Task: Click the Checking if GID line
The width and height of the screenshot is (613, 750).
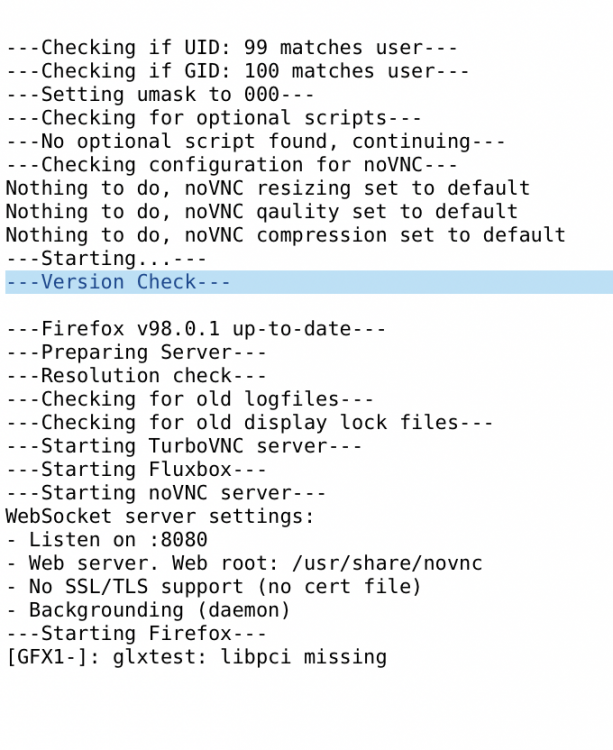Action: click(237, 71)
